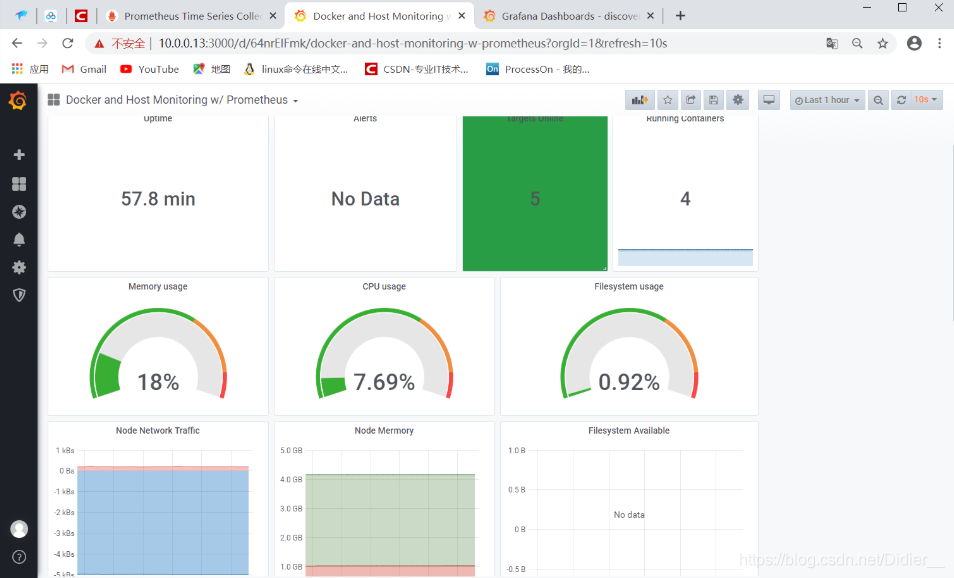Click the Filesystem usage panel title

(628, 287)
